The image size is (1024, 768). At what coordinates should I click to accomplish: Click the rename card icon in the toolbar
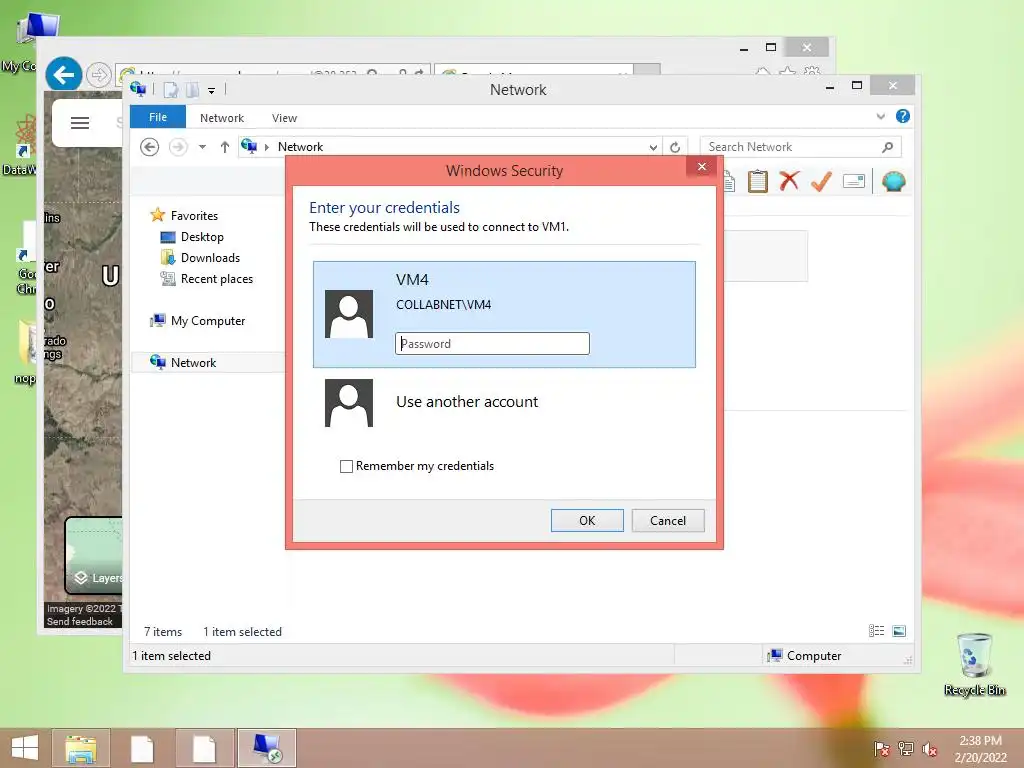tap(854, 181)
